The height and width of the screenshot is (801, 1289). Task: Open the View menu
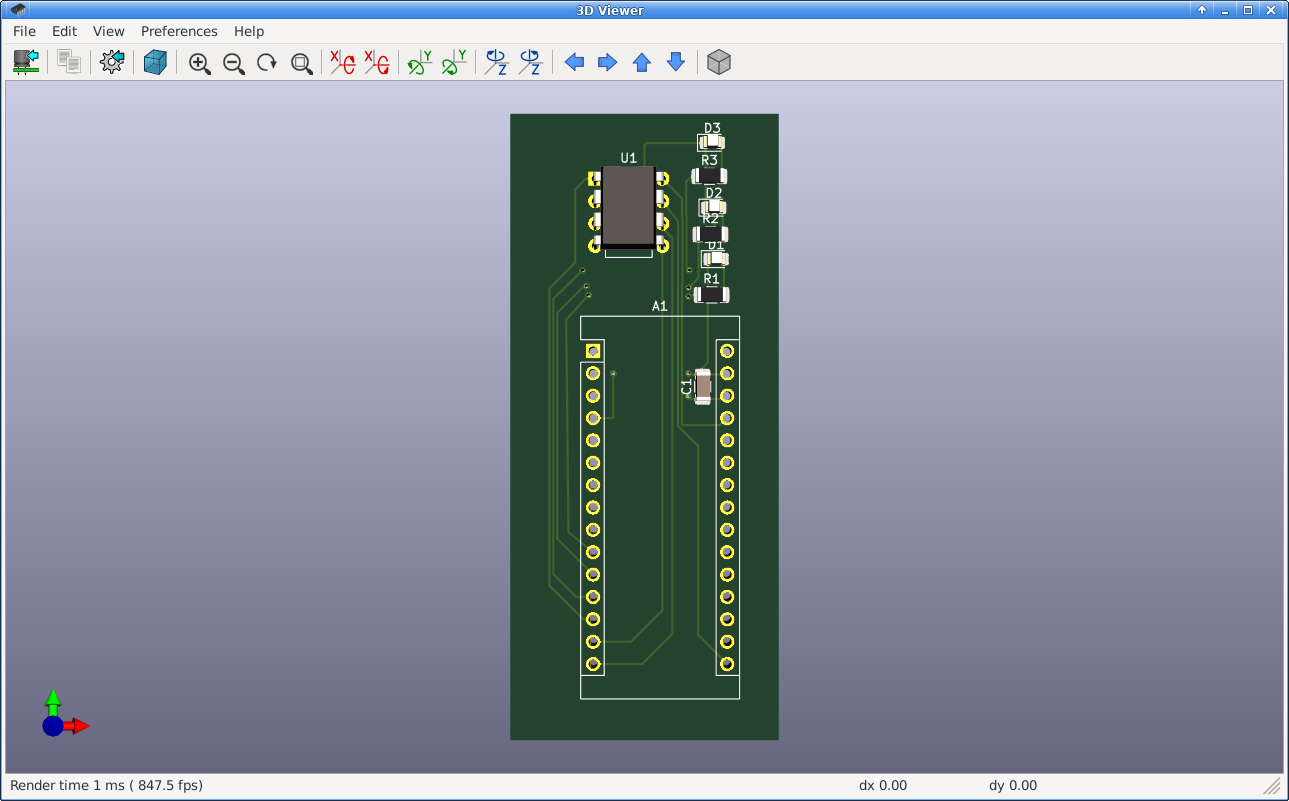[109, 31]
